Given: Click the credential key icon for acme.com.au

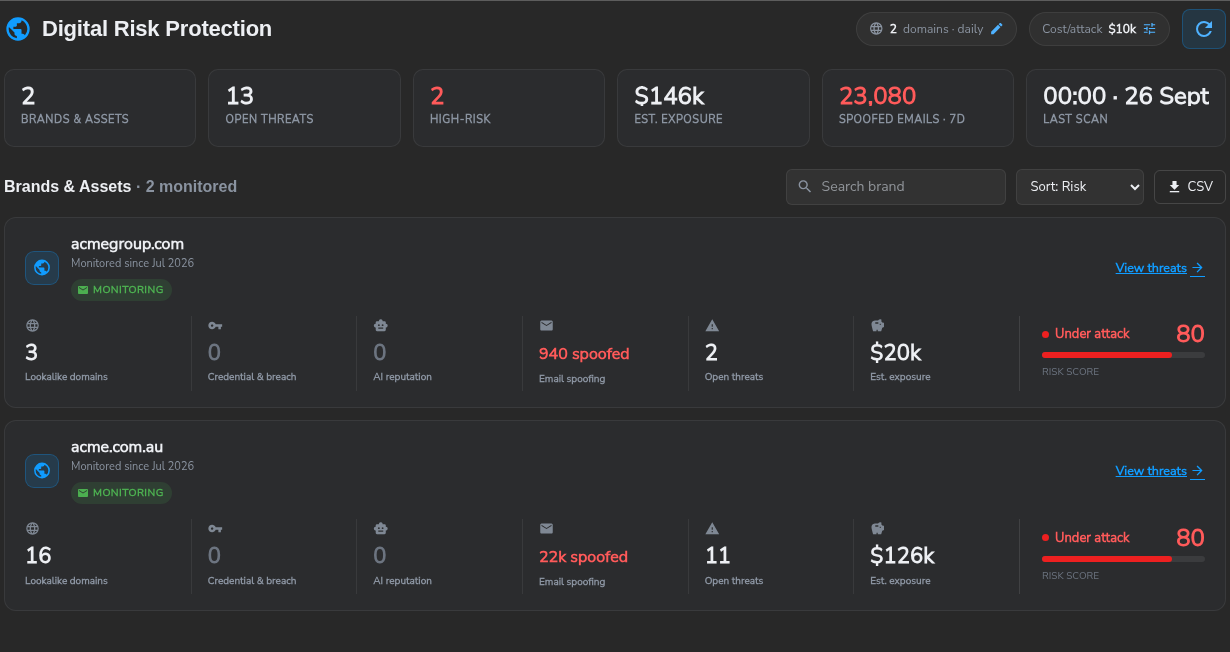Looking at the screenshot, I should pos(215,528).
